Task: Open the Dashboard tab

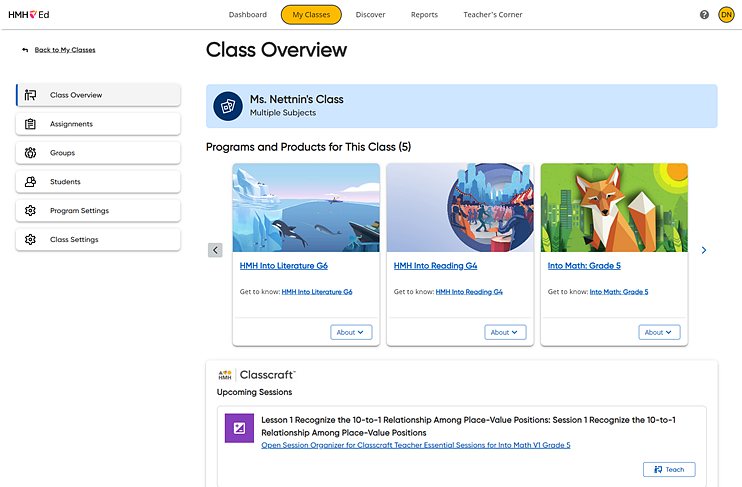Action: pyautogui.click(x=247, y=15)
